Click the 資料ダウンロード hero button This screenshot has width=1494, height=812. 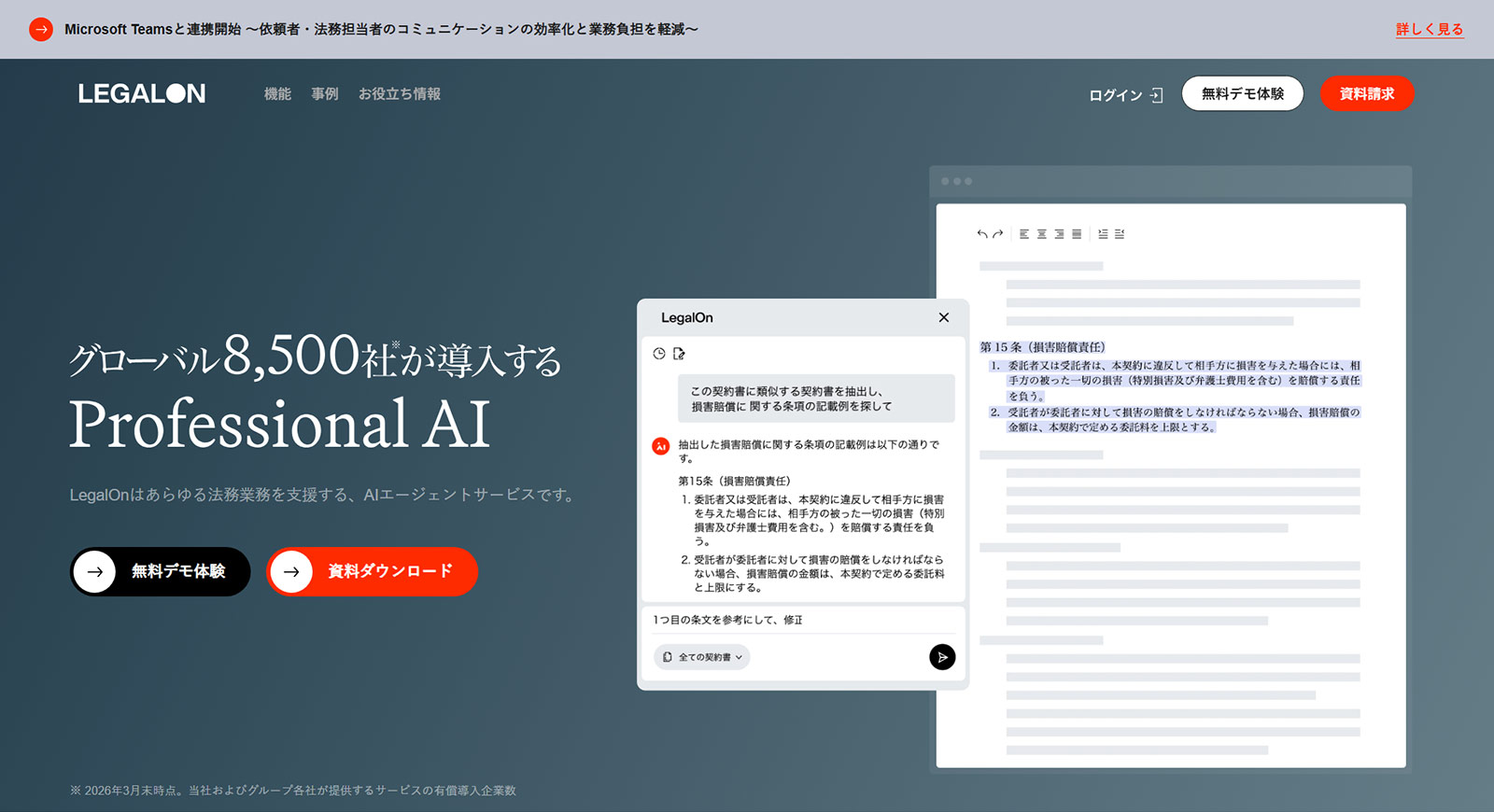tap(373, 571)
